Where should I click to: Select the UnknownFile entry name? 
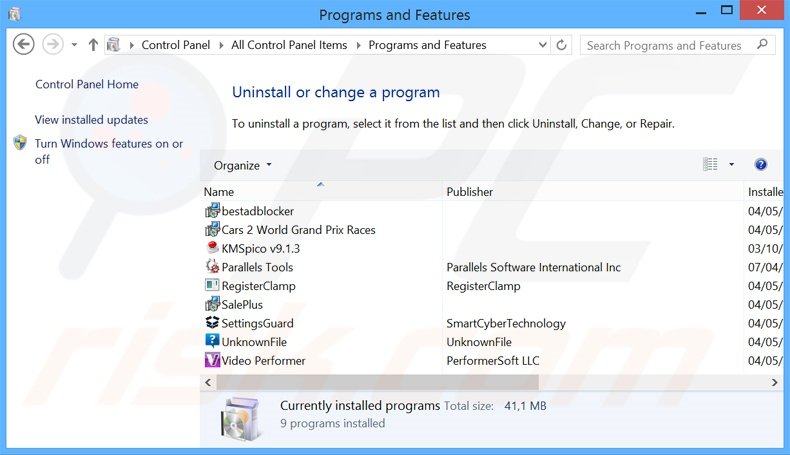(254, 342)
